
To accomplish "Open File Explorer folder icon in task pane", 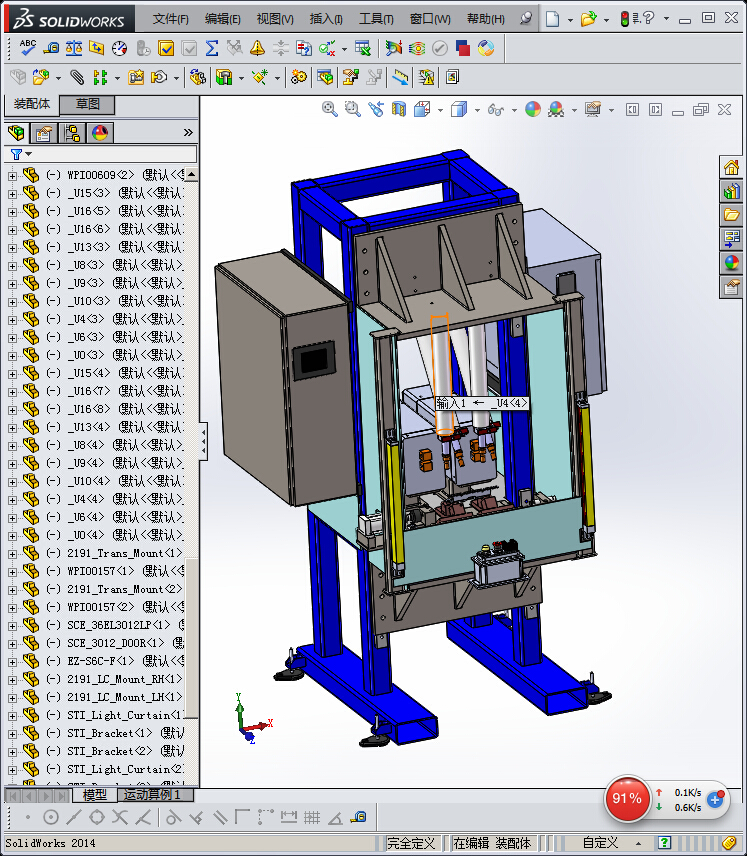I will point(731,215).
